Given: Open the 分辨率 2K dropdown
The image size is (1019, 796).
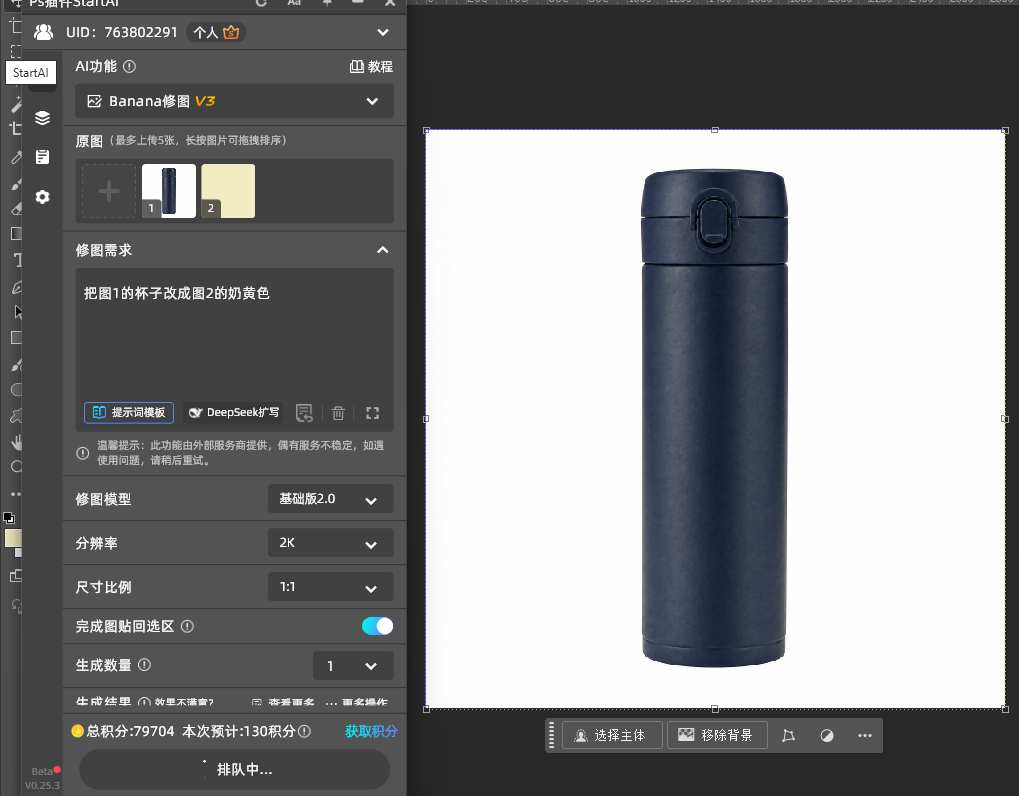Looking at the screenshot, I should click(331, 543).
